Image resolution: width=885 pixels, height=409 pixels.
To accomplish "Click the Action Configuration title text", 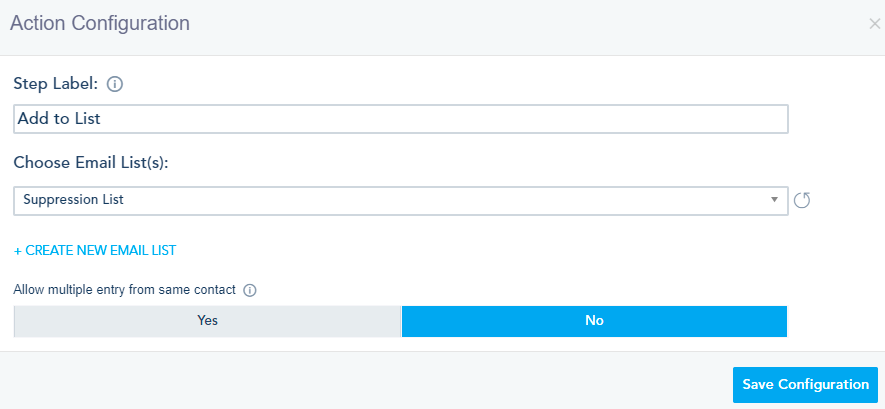I will coord(100,23).
